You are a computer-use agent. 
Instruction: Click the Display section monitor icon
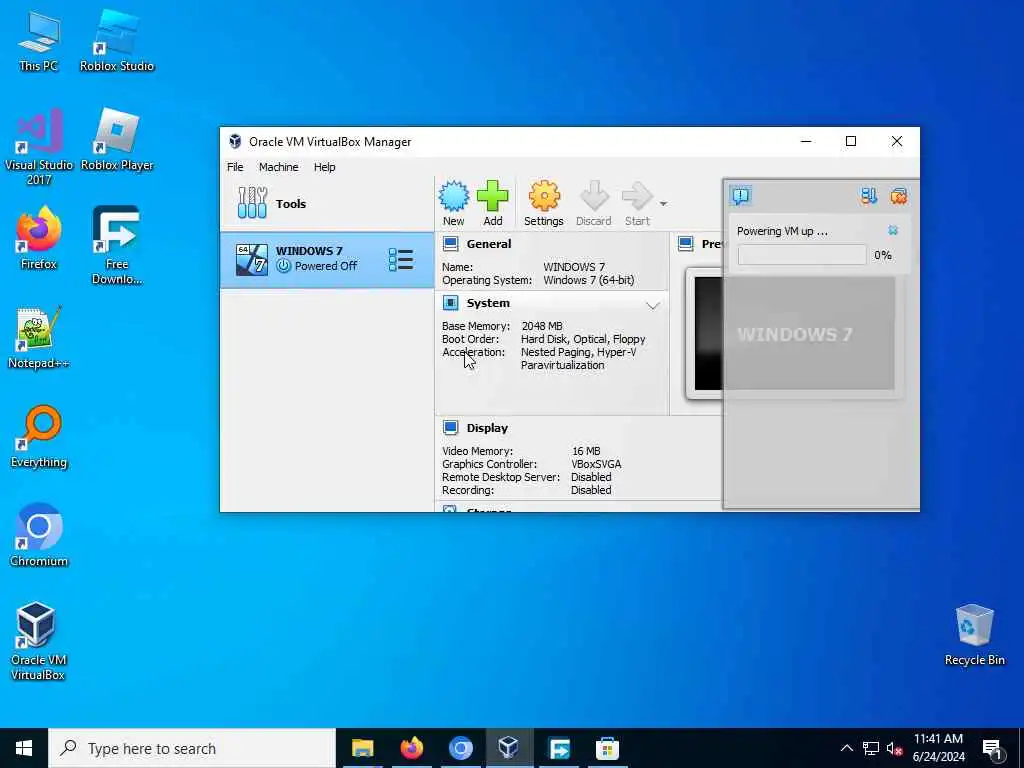tap(451, 428)
